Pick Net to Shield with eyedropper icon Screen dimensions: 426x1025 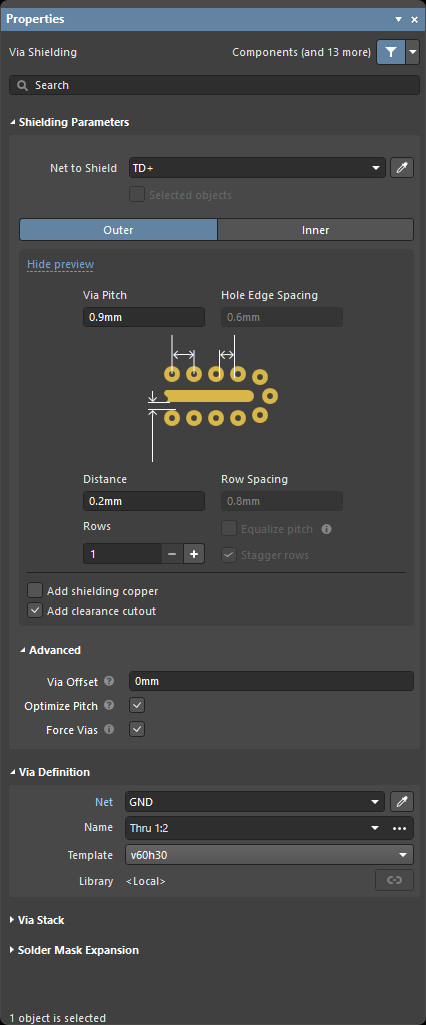402,168
